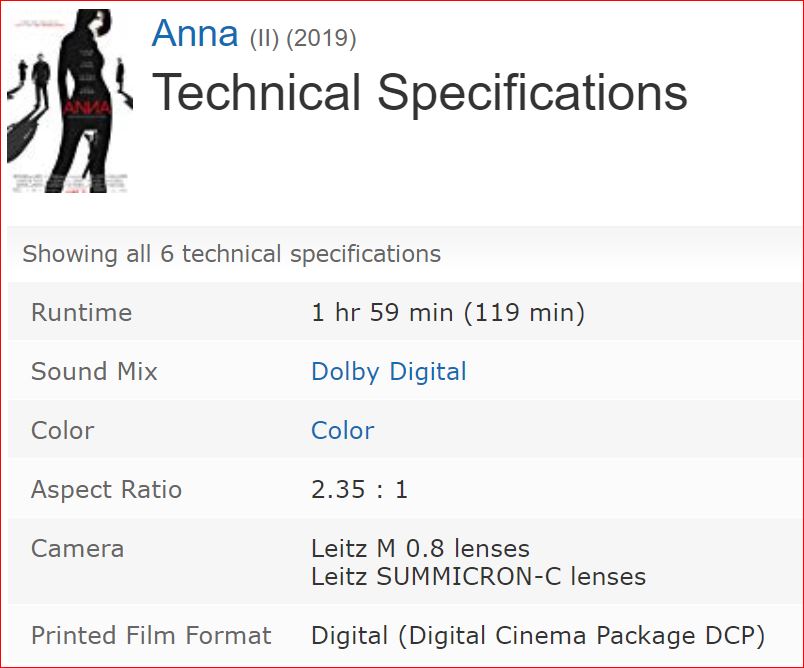Select the Runtime row label
This screenshot has height=668, width=804.
tap(80, 312)
